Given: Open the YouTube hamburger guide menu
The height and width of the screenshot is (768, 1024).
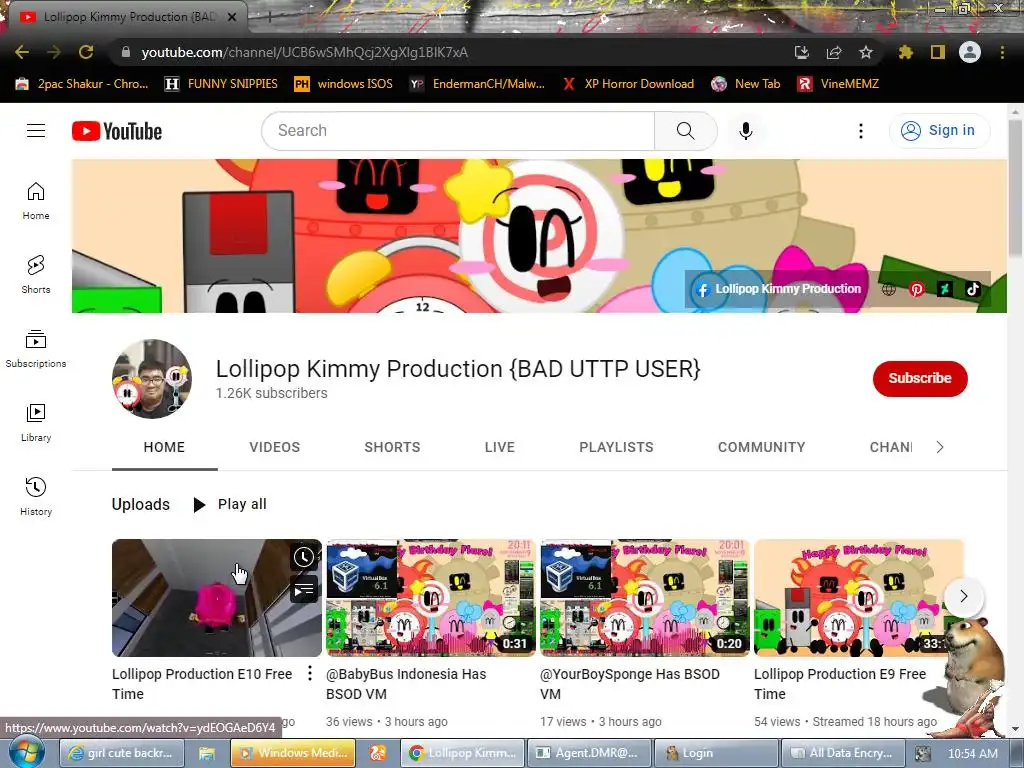Looking at the screenshot, I should tap(36, 131).
